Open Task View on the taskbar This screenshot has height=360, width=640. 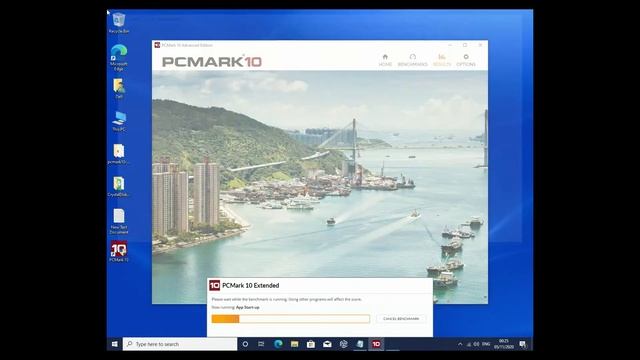coord(261,344)
